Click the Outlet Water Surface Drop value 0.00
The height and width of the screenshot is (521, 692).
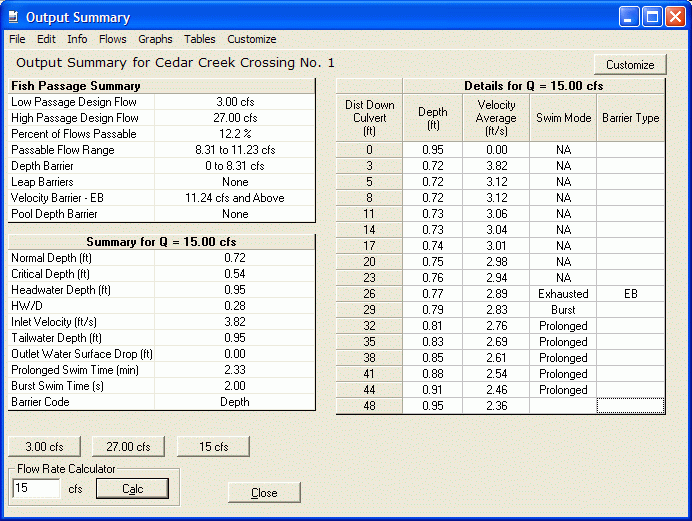pos(235,354)
